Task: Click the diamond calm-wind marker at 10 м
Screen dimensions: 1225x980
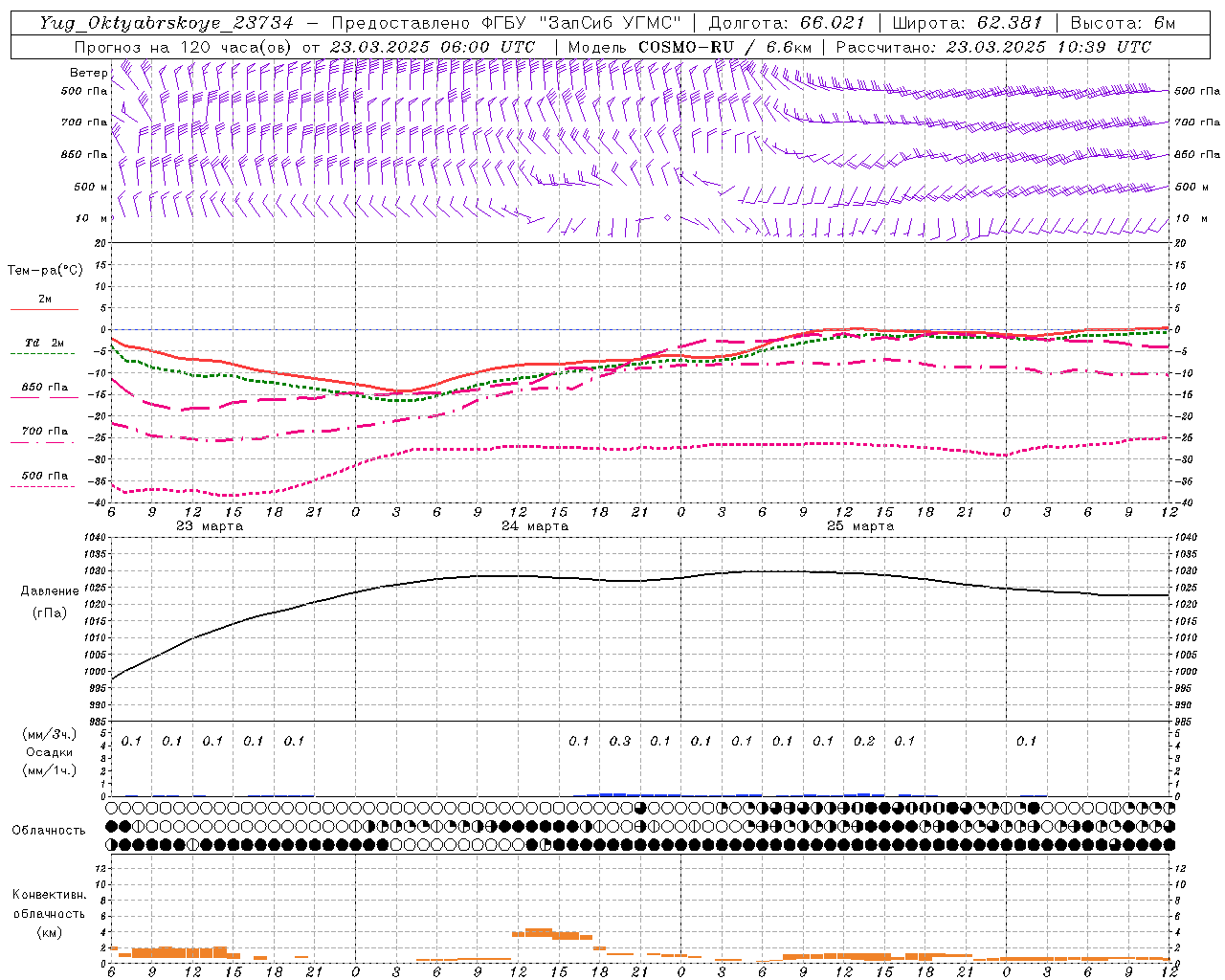Action: 667,218
